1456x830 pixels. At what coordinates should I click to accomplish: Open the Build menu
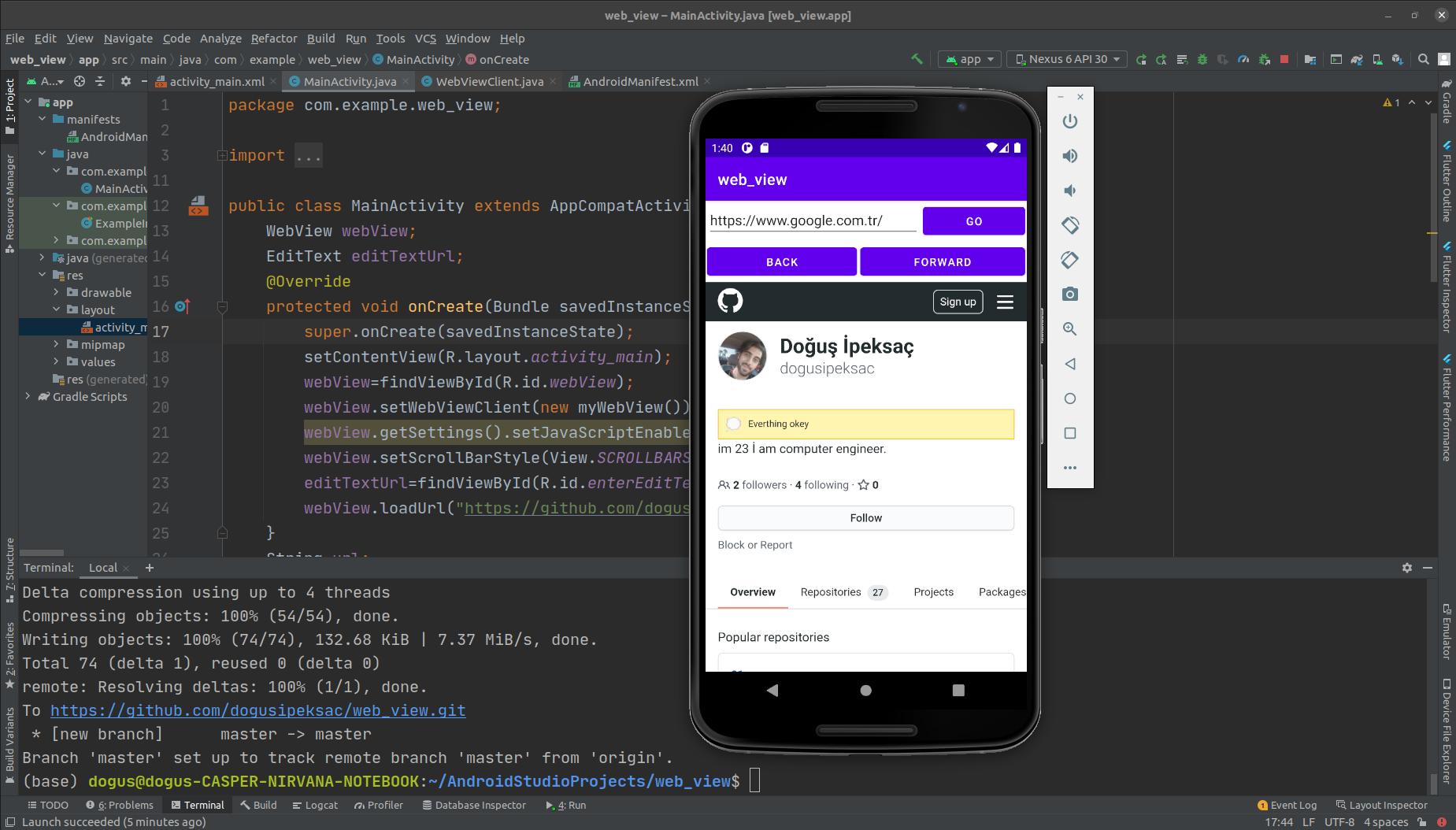pos(320,39)
